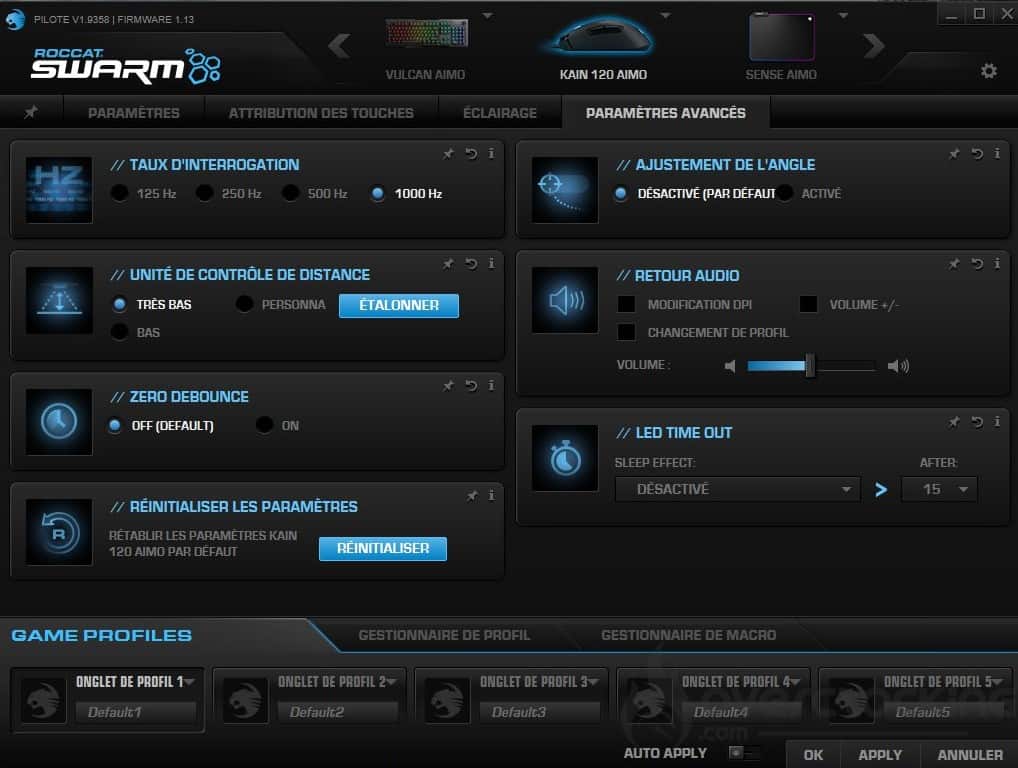This screenshot has height=768, width=1018.
Task: Click right arrow to scroll device list
Action: (x=874, y=46)
